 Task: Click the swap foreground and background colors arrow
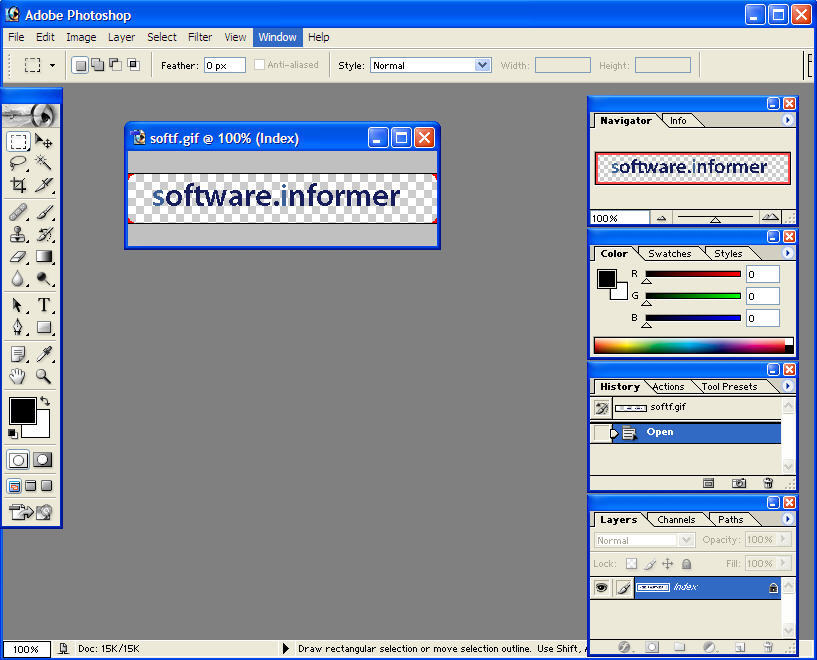pos(45,401)
